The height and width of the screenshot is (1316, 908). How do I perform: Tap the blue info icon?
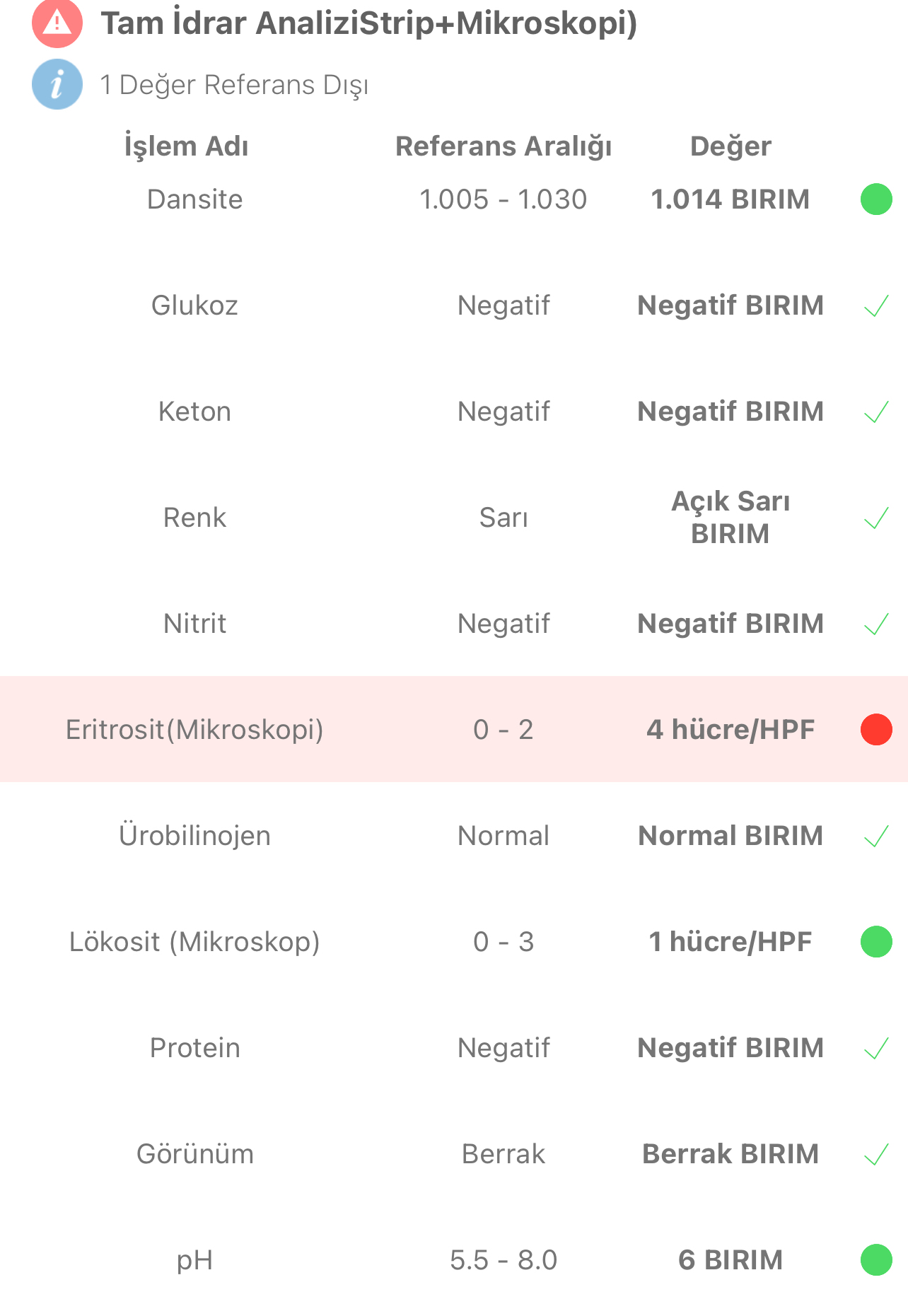tap(57, 84)
